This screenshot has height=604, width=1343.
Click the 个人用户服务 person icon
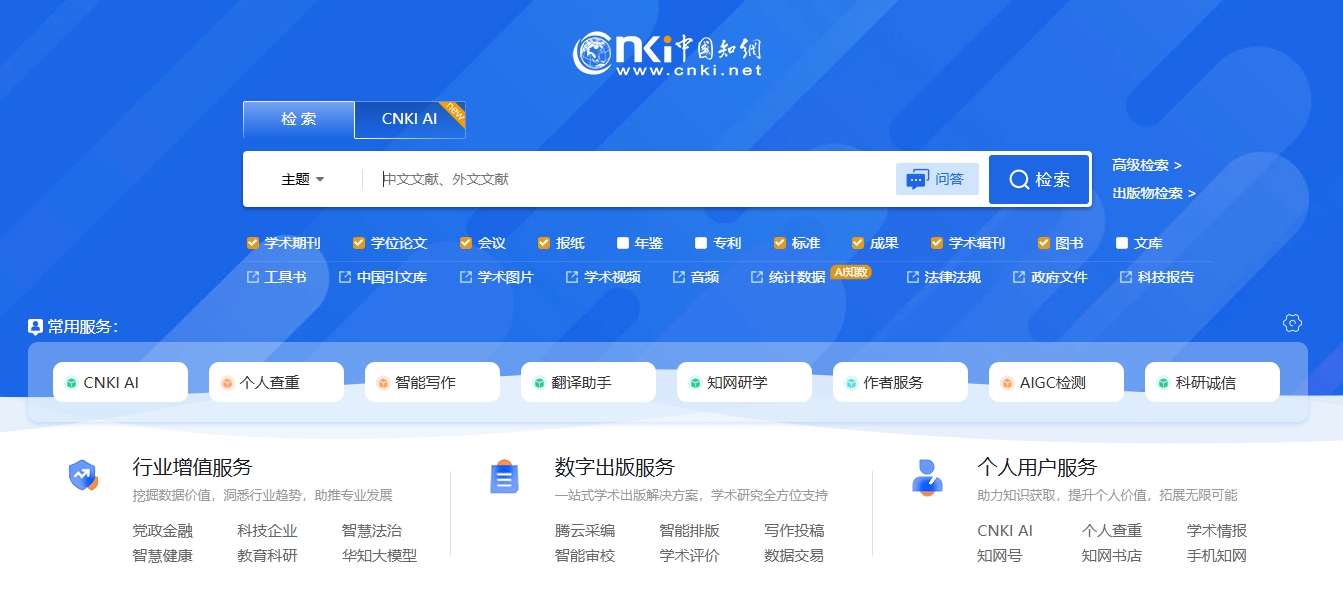tap(927, 476)
